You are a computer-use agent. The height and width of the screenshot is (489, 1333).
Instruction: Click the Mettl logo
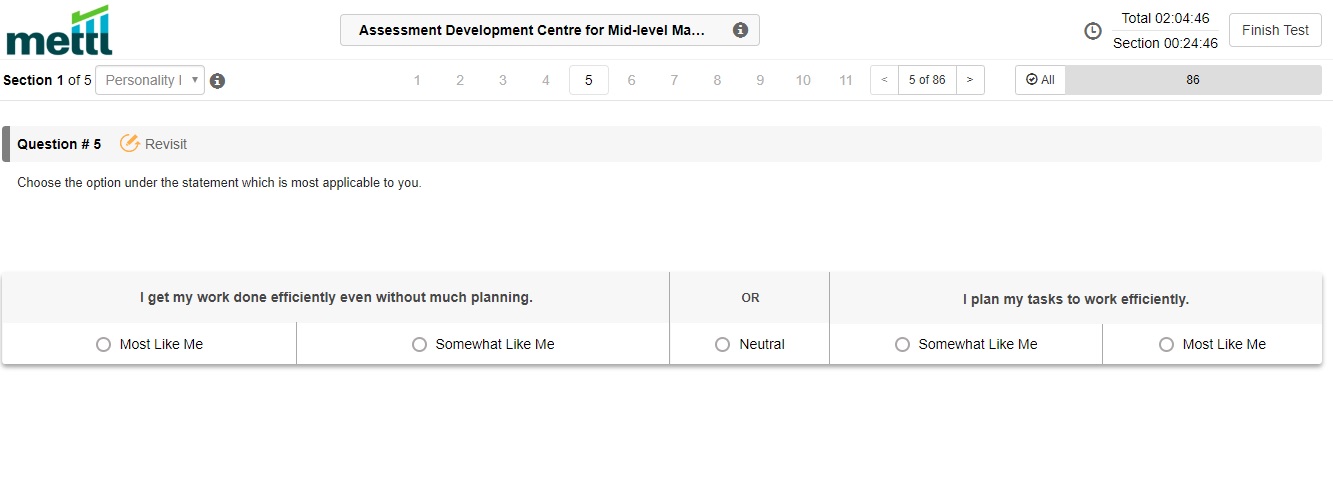coord(59,31)
